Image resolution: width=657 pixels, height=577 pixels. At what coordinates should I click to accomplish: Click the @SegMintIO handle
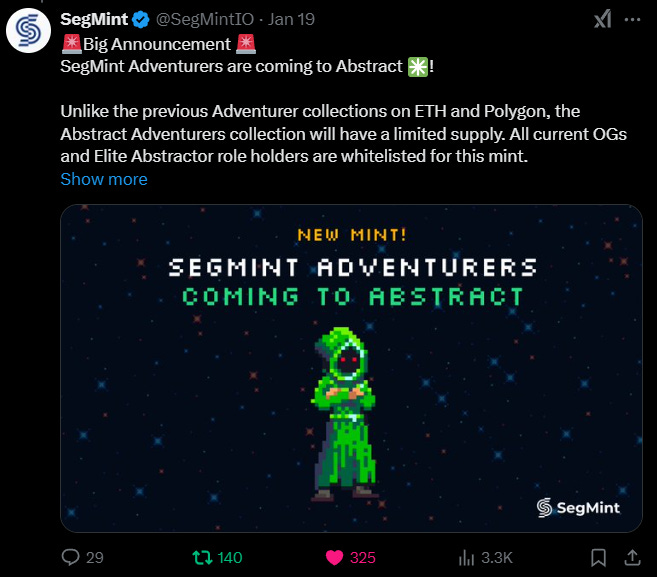tap(205, 19)
